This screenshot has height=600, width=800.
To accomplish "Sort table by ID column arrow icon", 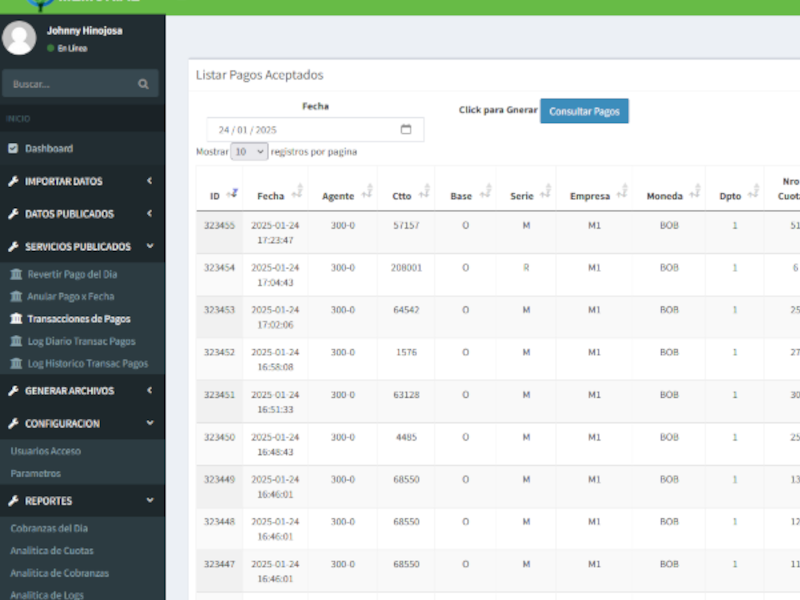I will point(233,193).
